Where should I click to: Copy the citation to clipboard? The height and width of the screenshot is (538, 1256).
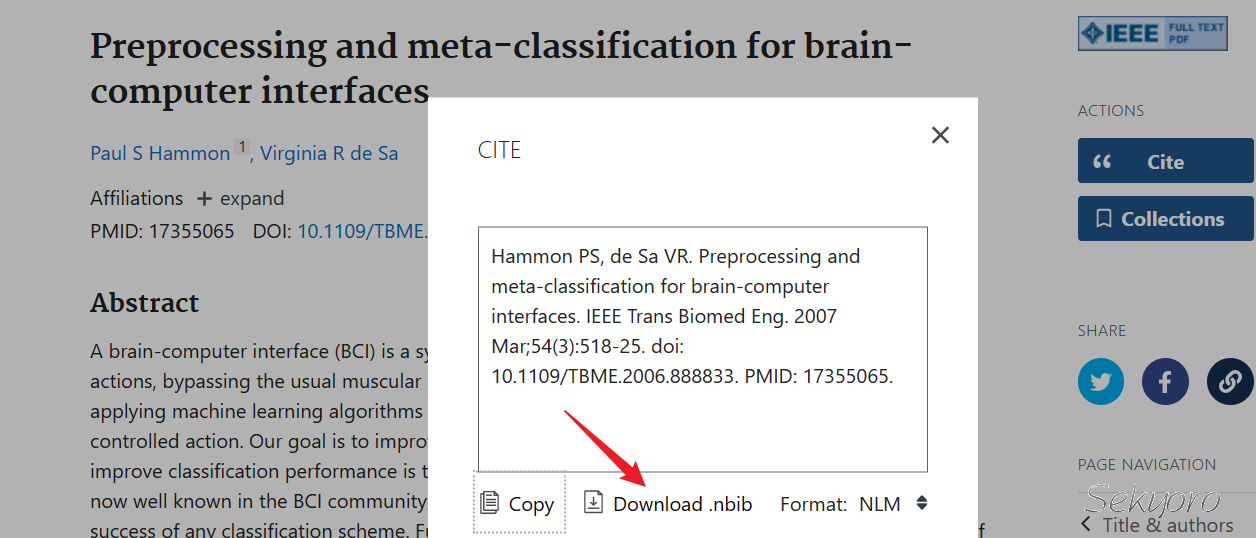(518, 504)
